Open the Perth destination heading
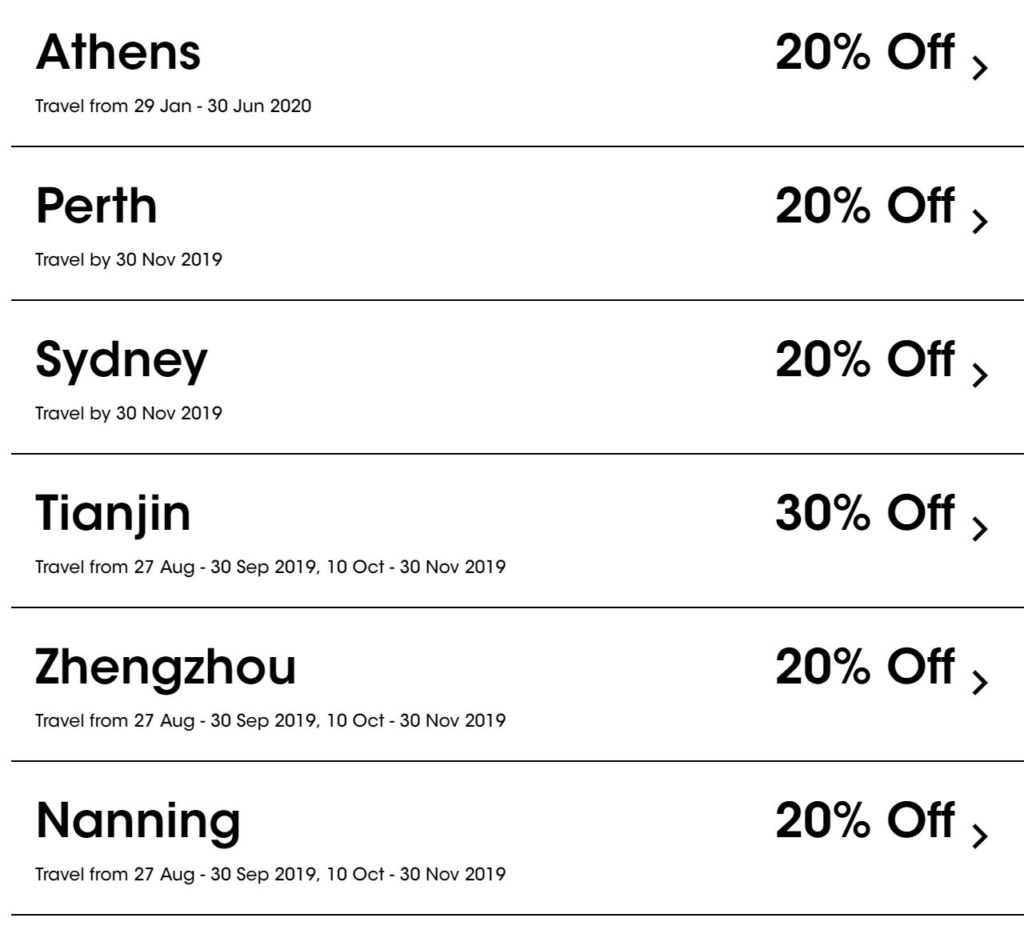This screenshot has width=1024, height=934. coord(96,206)
